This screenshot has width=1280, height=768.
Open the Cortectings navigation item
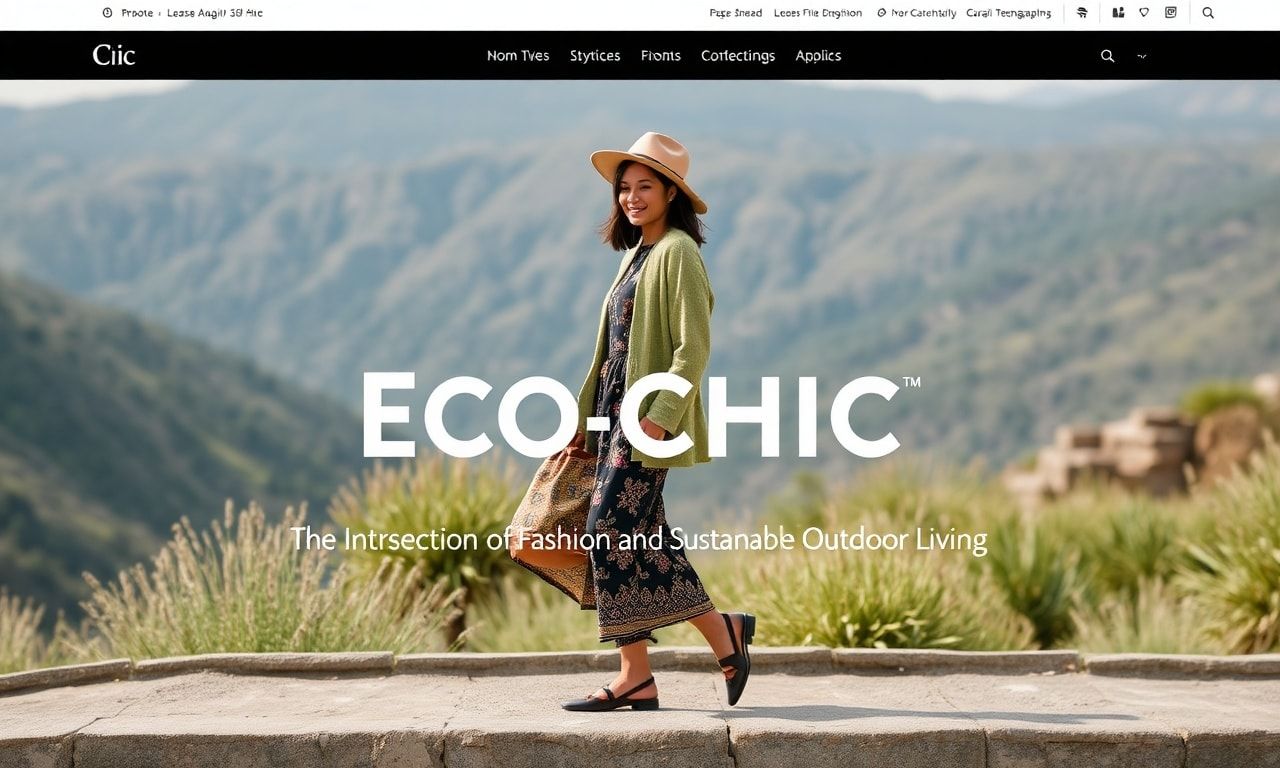point(738,56)
